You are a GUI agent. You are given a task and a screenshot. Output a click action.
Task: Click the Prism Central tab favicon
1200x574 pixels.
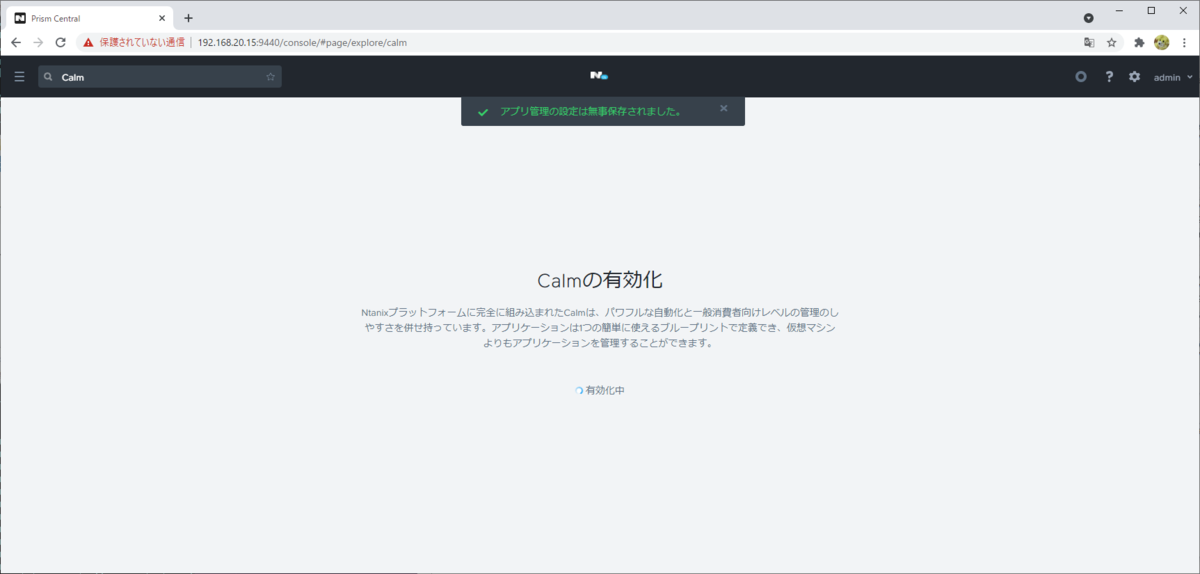(x=20, y=18)
